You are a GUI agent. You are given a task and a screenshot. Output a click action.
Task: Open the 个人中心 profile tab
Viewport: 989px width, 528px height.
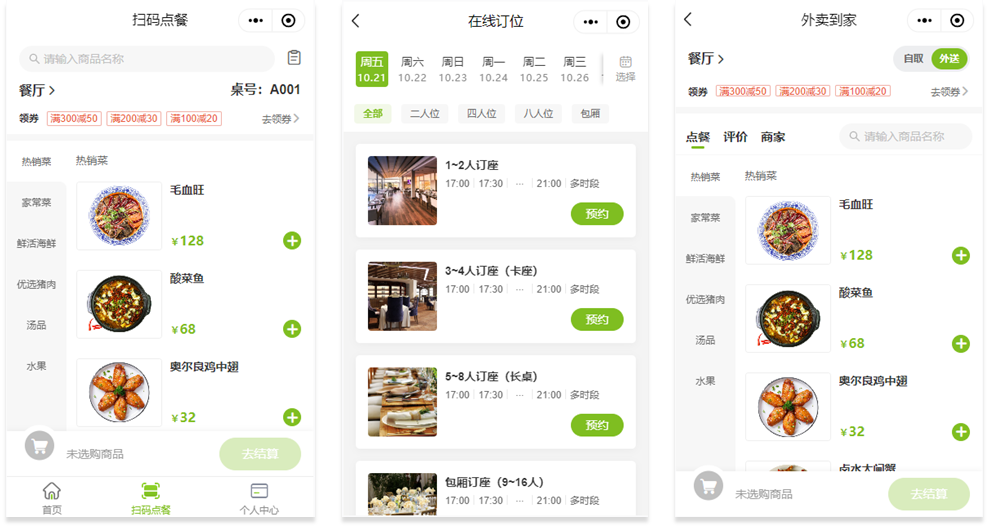pyautogui.click(x=259, y=498)
